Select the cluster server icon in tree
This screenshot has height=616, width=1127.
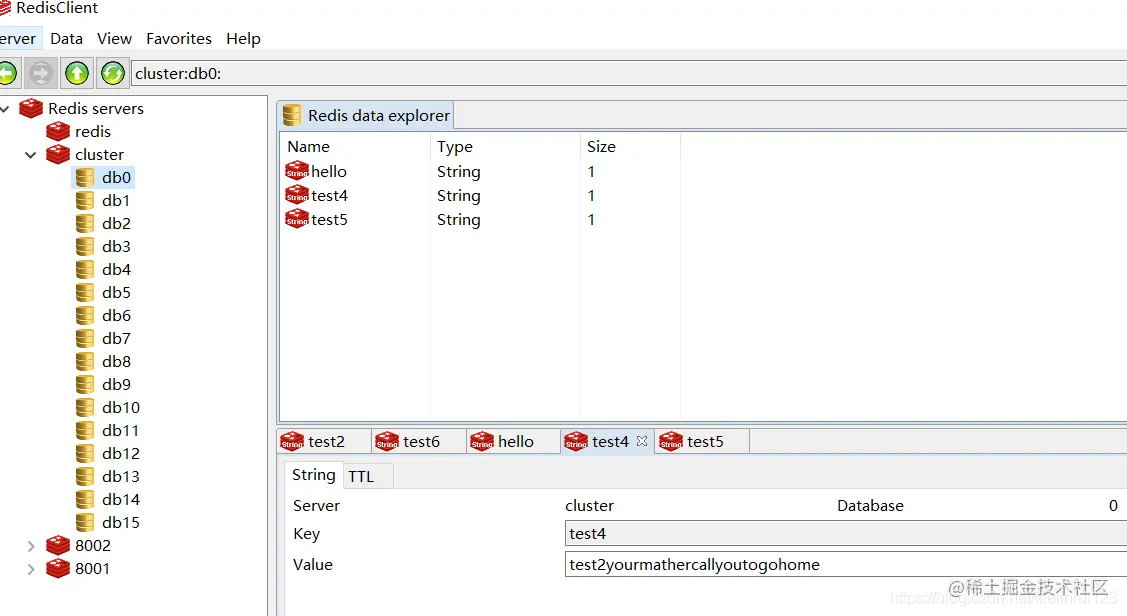(58, 155)
